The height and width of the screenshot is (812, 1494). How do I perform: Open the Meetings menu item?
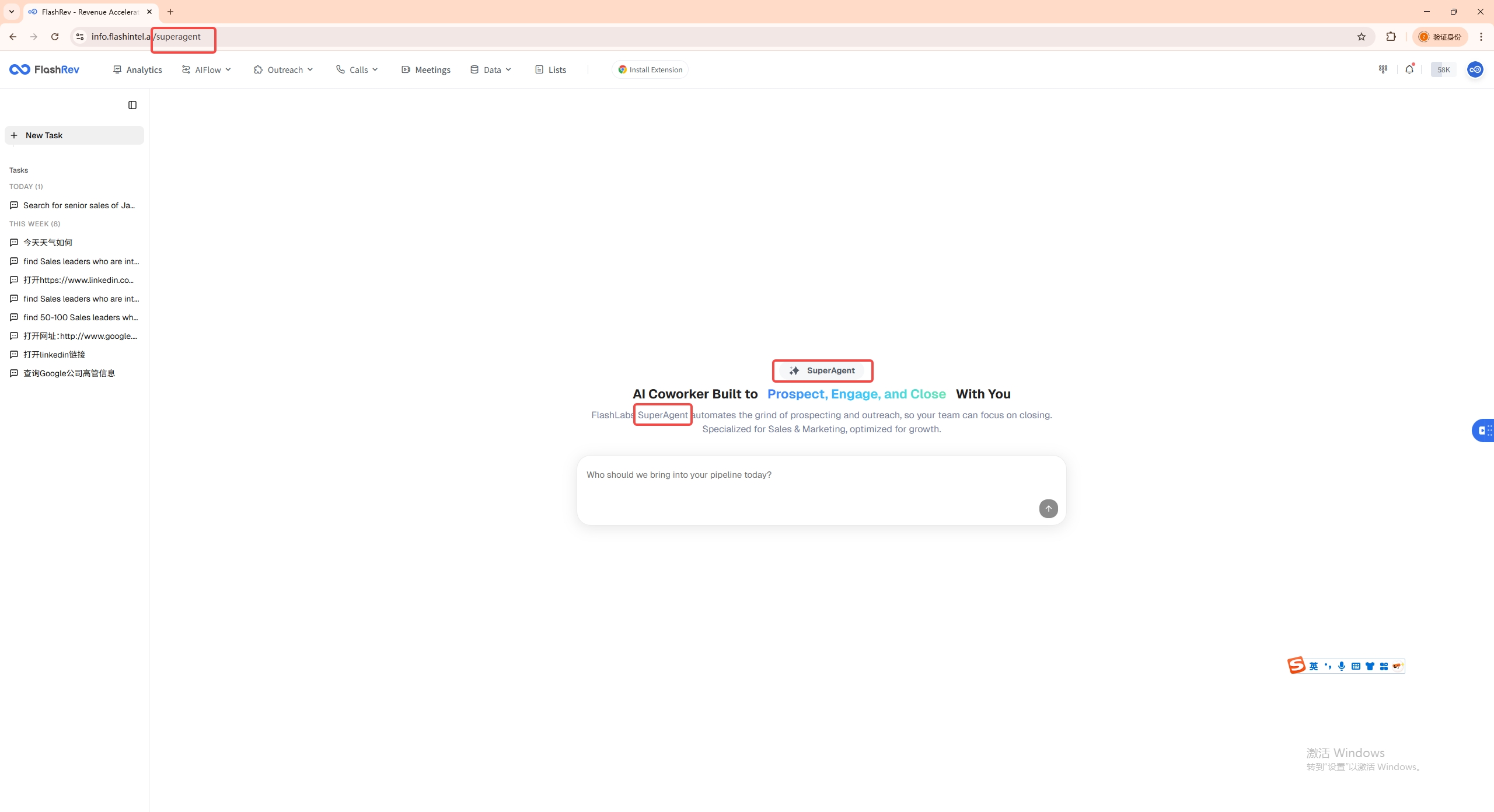426,69
